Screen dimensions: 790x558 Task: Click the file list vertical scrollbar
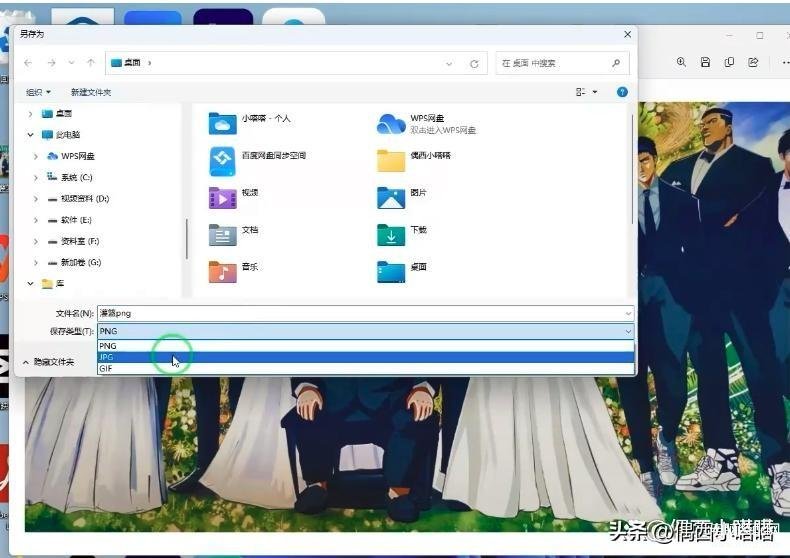tap(632, 169)
